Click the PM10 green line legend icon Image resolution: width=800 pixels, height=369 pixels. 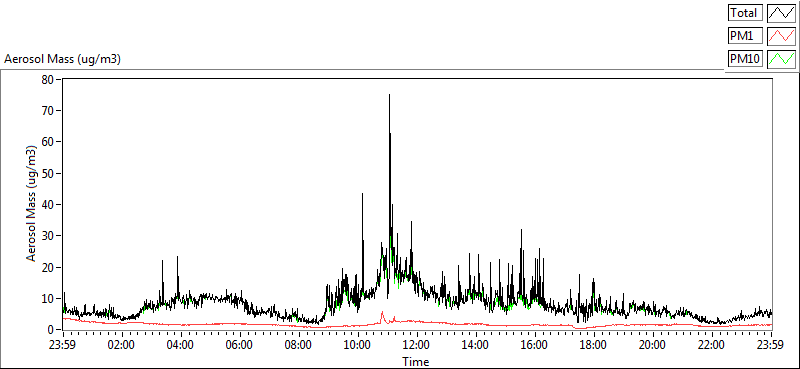781,59
